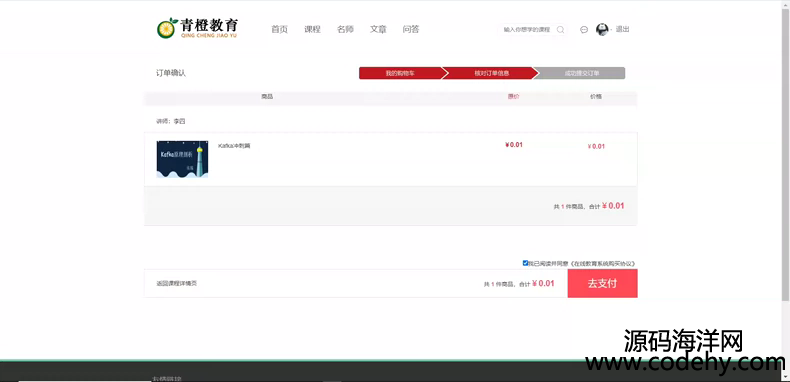Uncheck the purchase agreement checkbox
790x382 pixels.
point(525,263)
